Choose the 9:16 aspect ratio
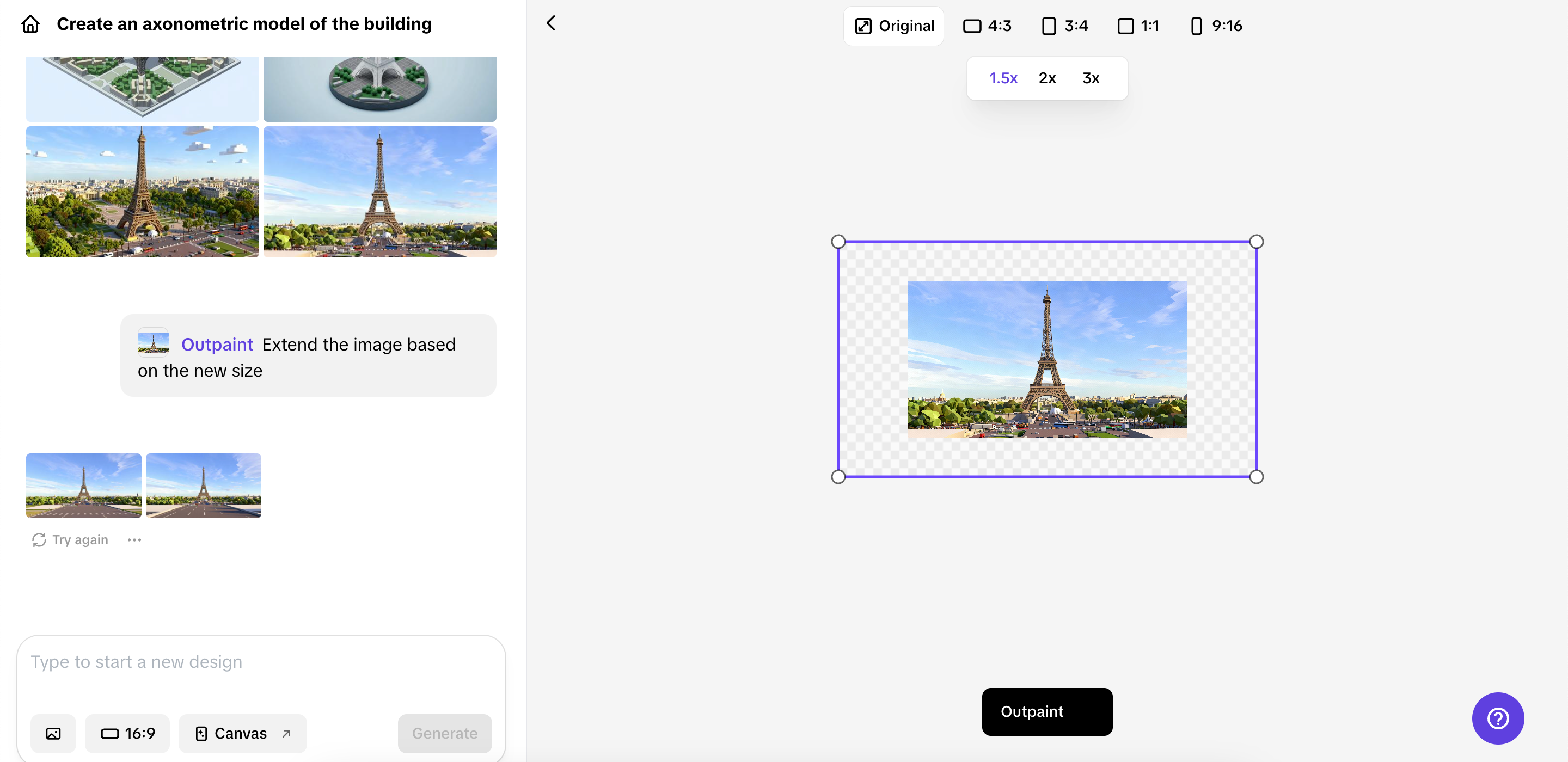 tap(1216, 26)
